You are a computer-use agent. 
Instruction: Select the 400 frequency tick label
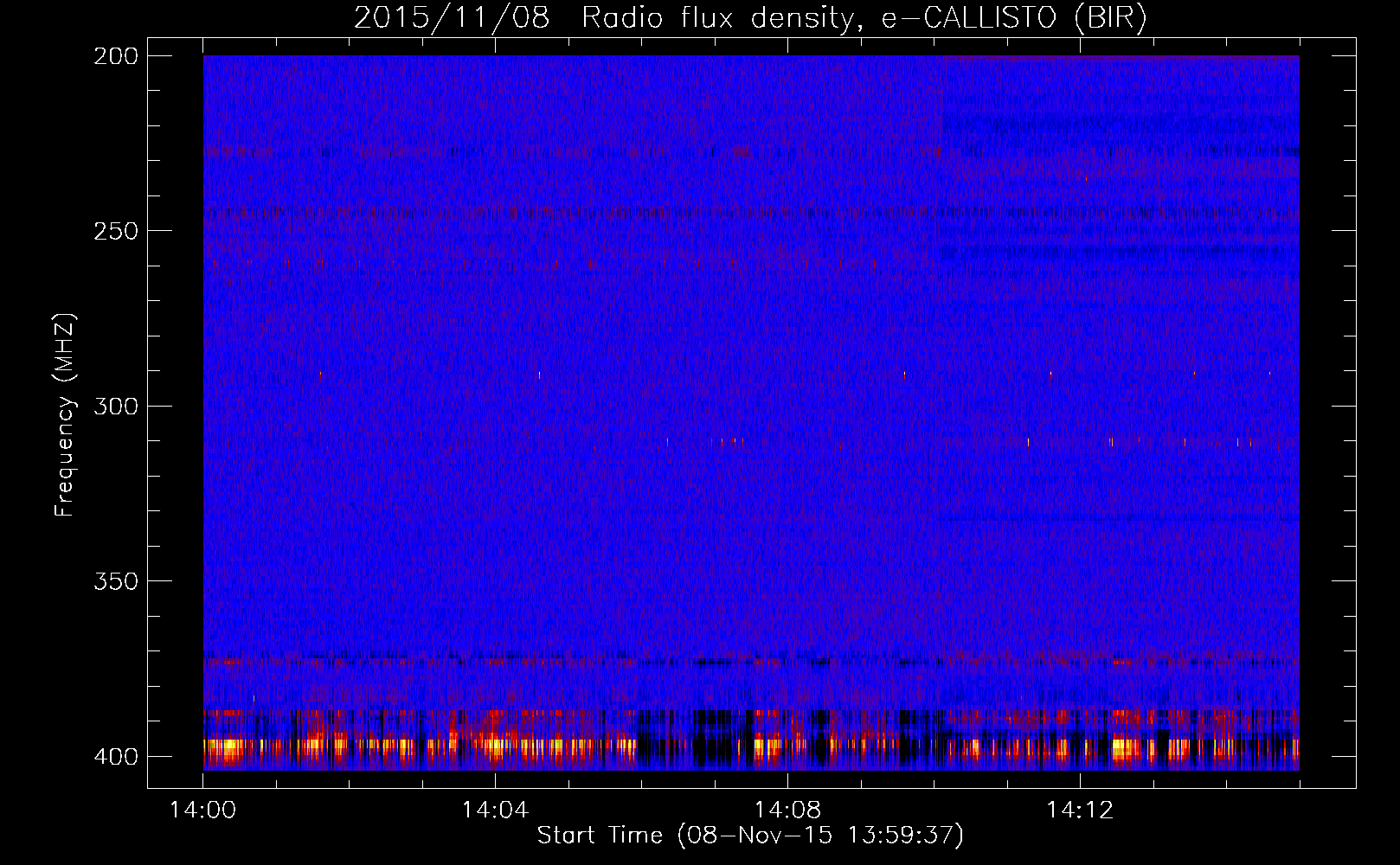(x=115, y=756)
